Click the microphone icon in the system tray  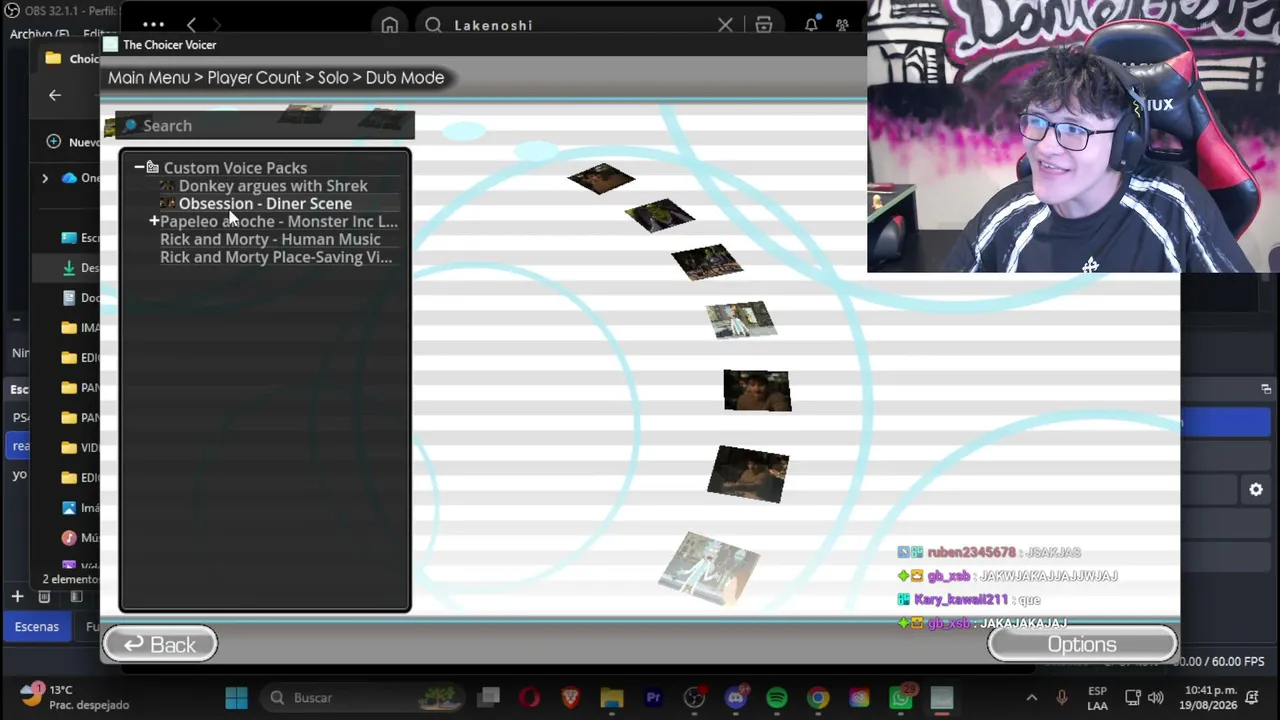(x=1062, y=698)
